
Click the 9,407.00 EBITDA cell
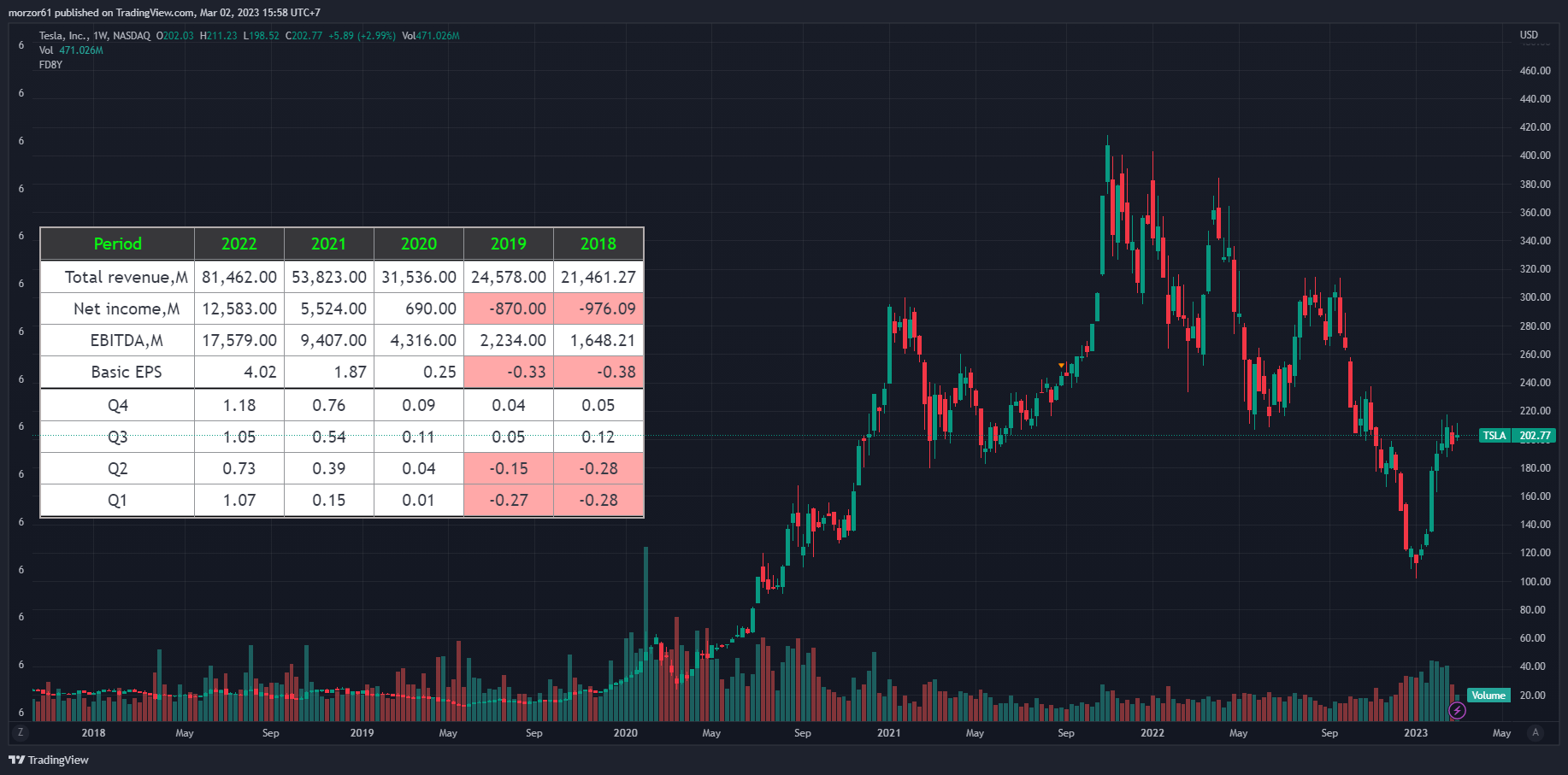329,340
